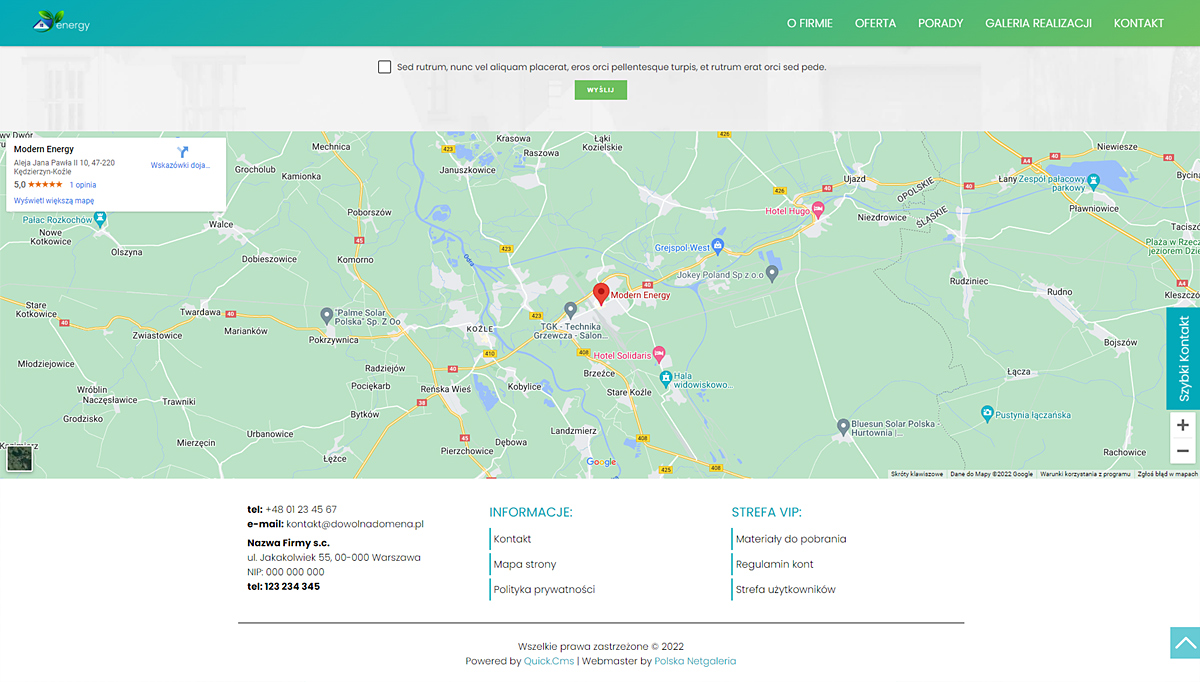Viewport: 1200px width, 682px height.
Task: Go to GALERIA REALIZACJI page
Action: click(x=1038, y=23)
